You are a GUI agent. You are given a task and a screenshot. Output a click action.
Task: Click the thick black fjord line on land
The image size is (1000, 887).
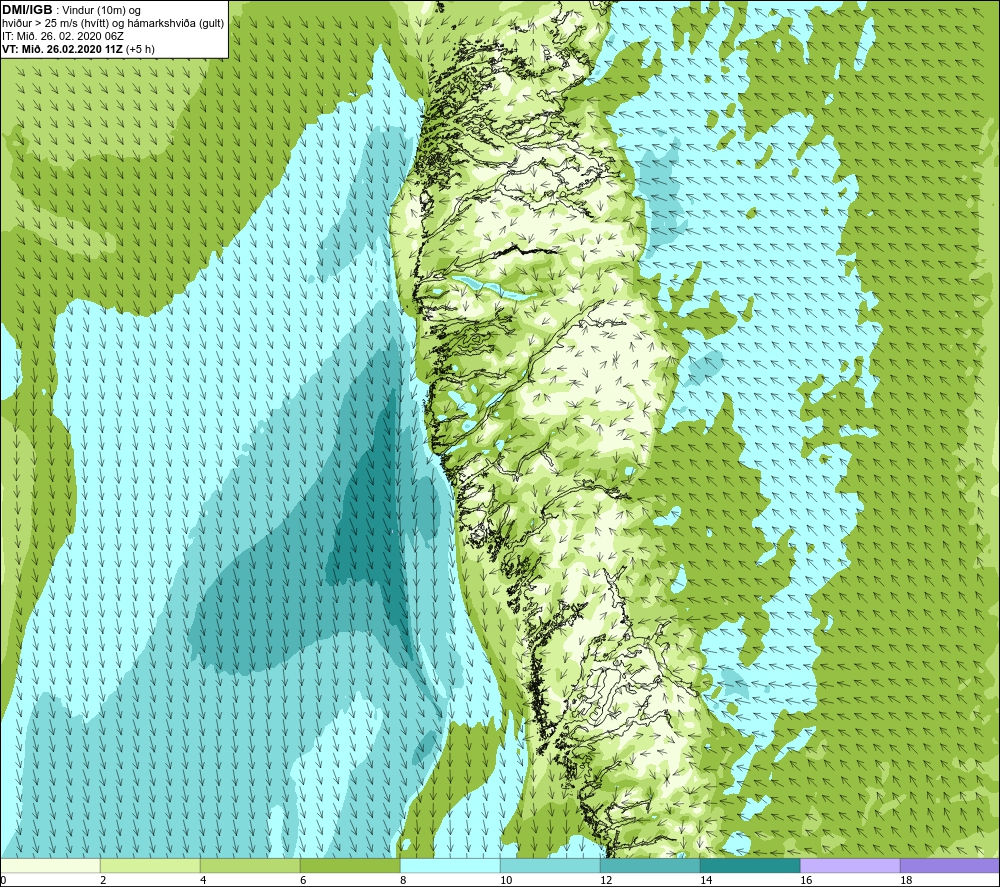point(527,250)
